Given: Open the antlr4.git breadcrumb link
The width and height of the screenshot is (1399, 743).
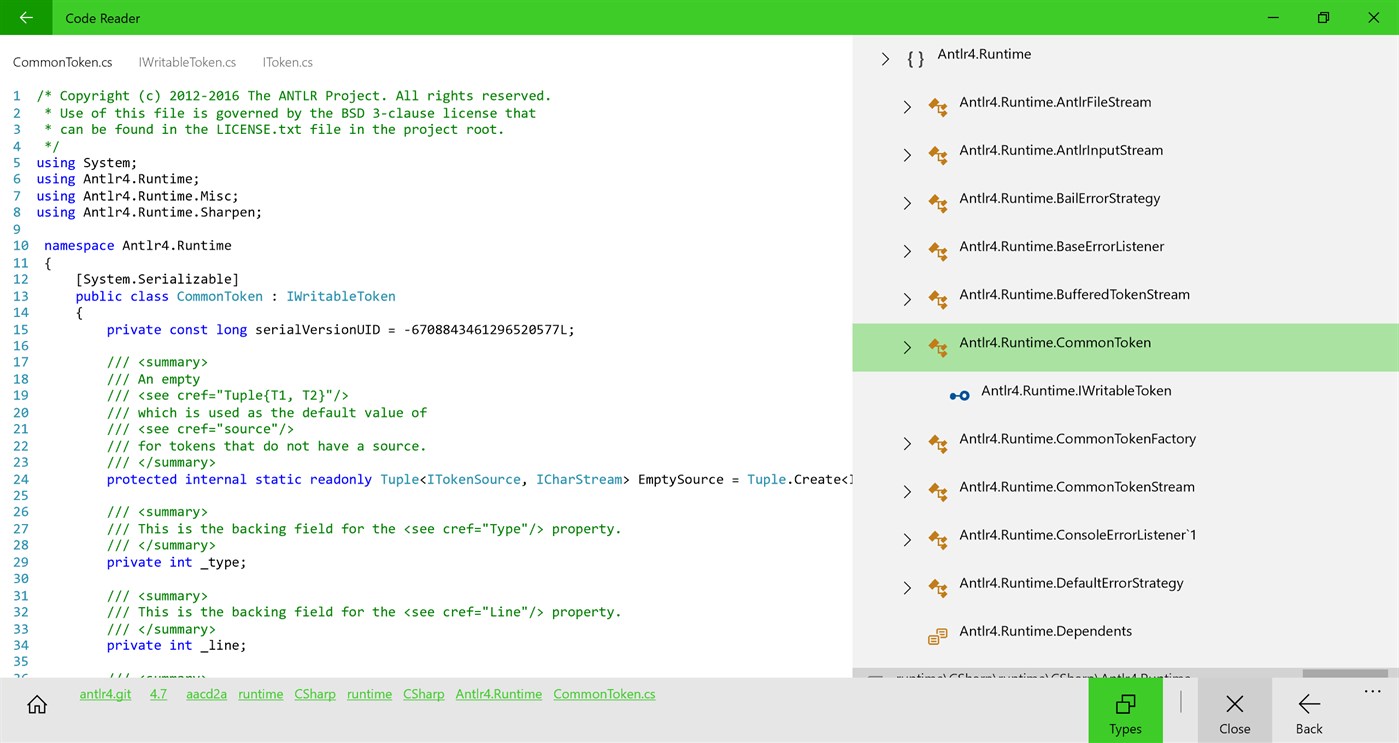Looking at the screenshot, I should pyautogui.click(x=105, y=694).
